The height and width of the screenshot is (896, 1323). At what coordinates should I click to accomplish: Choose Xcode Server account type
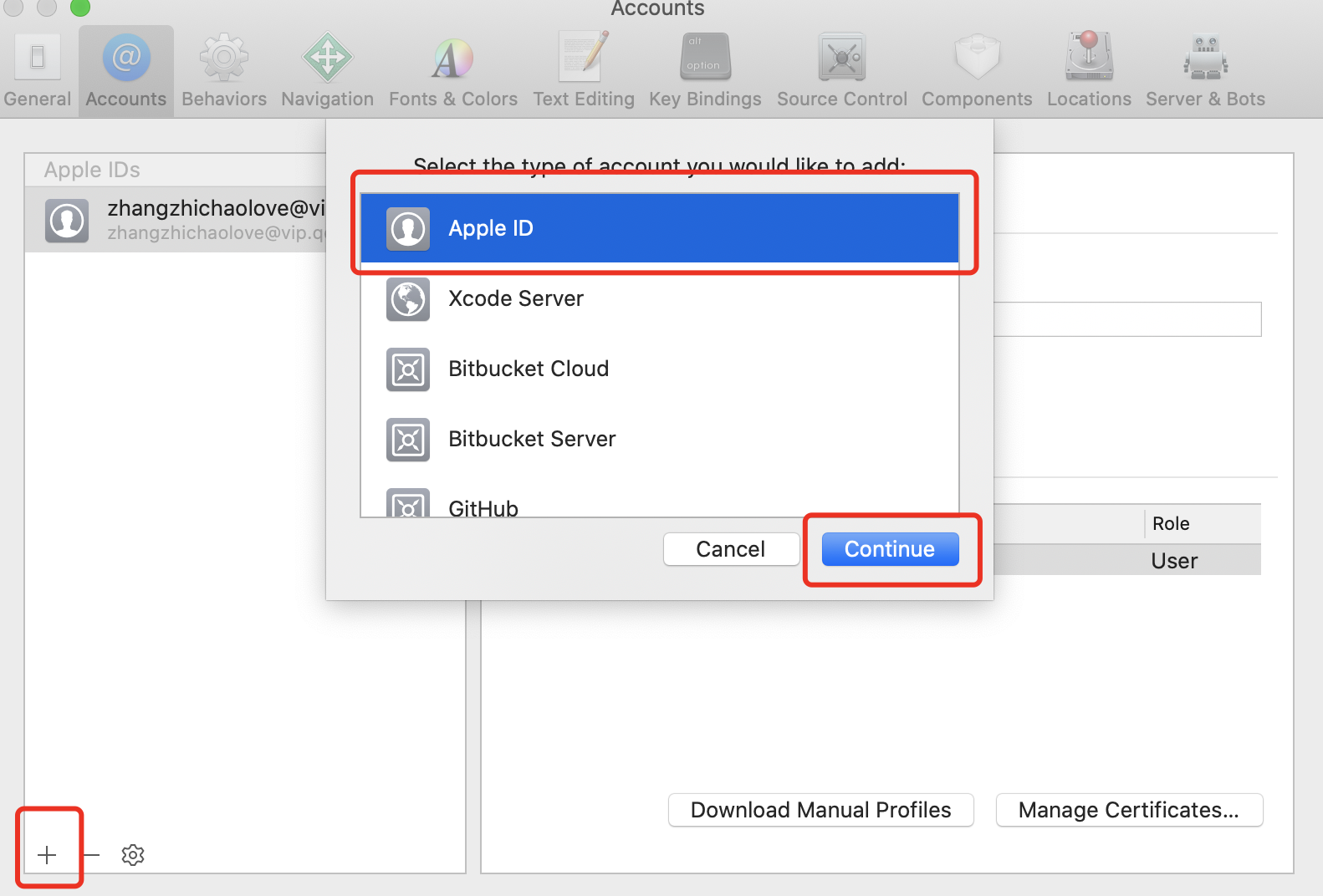point(659,299)
